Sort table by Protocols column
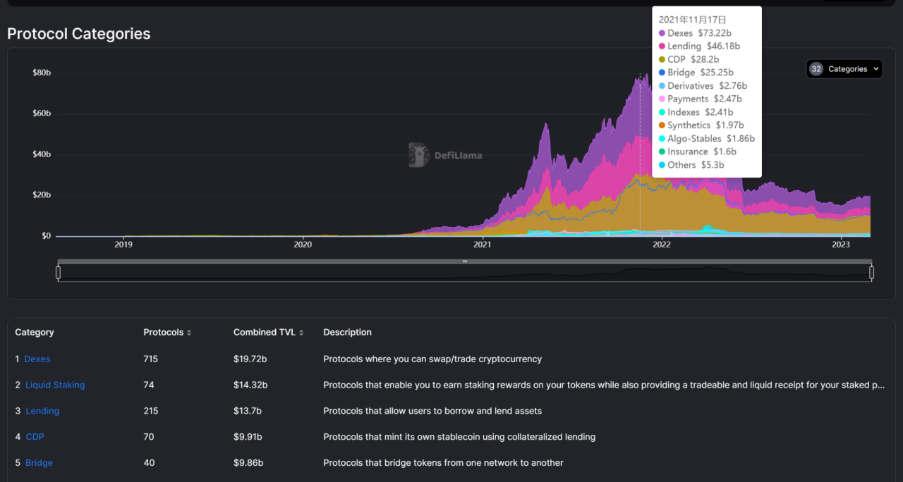 tap(167, 332)
